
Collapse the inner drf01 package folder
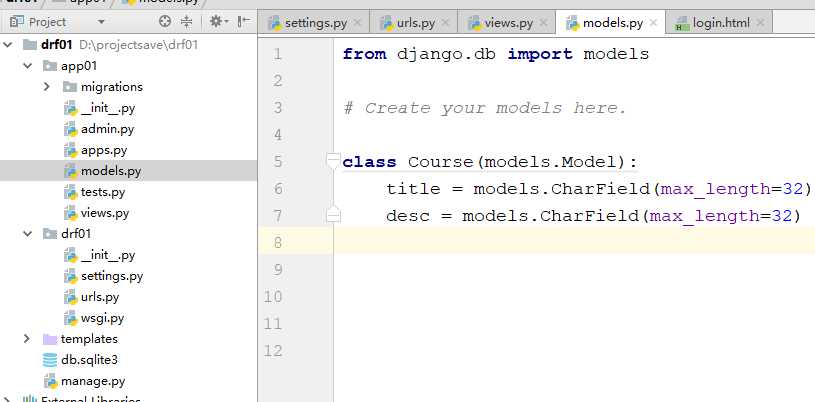pos(27,234)
